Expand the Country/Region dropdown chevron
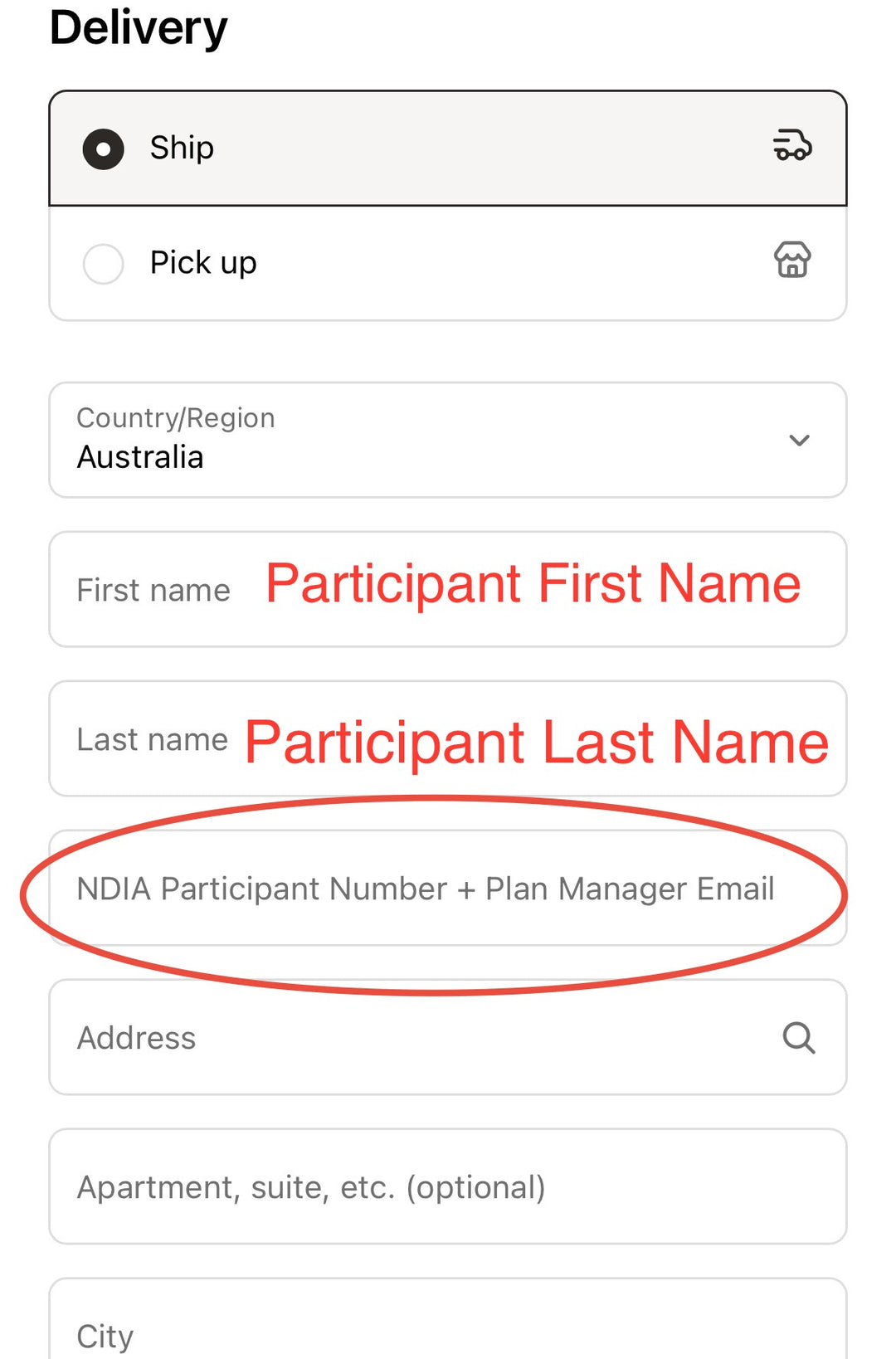The width and height of the screenshot is (896, 1359). tap(799, 440)
